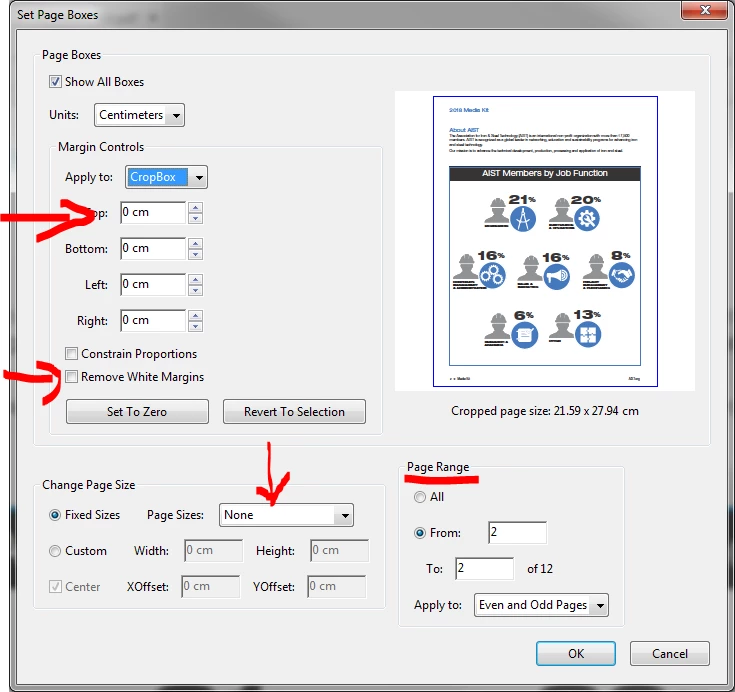Open the Units dropdown showing Centimeters
735x692 pixels.
139,115
